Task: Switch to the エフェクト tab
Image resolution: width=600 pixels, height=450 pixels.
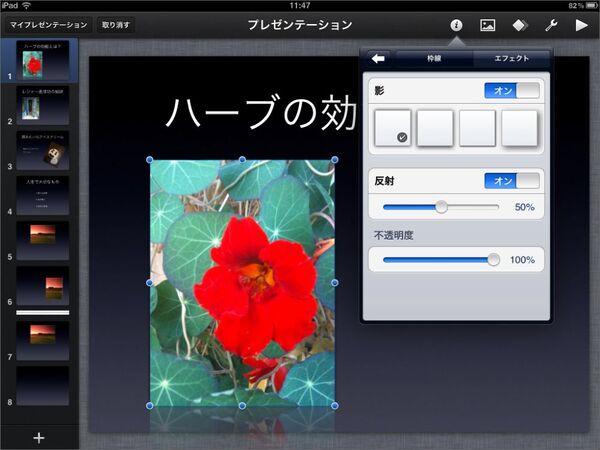Action: click(x=511, y=59)
